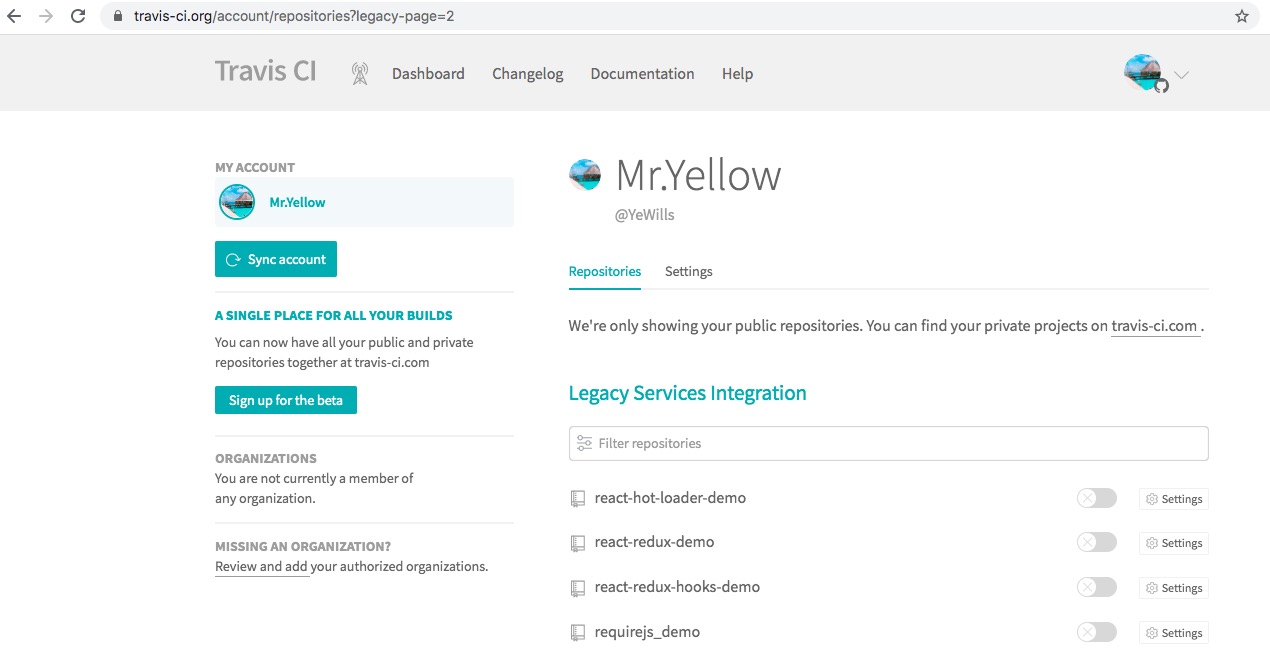This screenshot has width=1270, height=649.
Task: Click the large profile avatar next to the Mr.Yellow heading
Action: (585, 174)
